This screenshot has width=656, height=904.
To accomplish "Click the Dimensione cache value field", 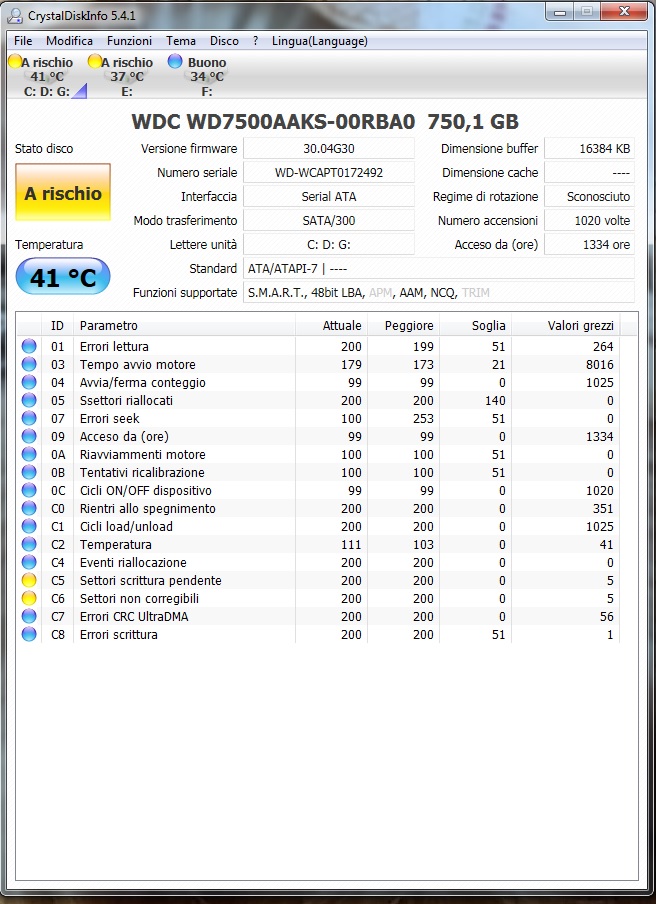I will tap(589, 172).
